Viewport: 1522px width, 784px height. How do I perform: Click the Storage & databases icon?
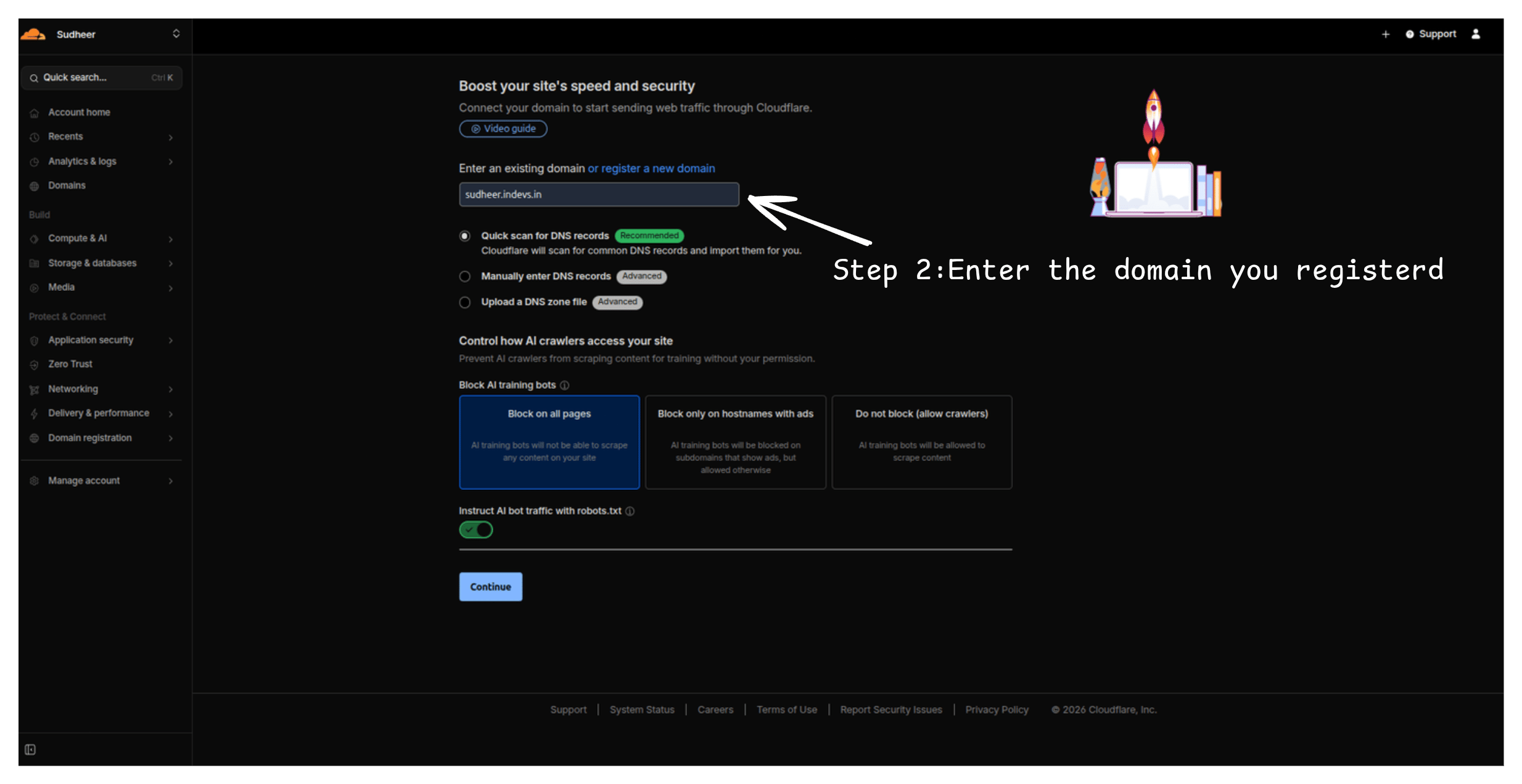[x=35, y=263]
